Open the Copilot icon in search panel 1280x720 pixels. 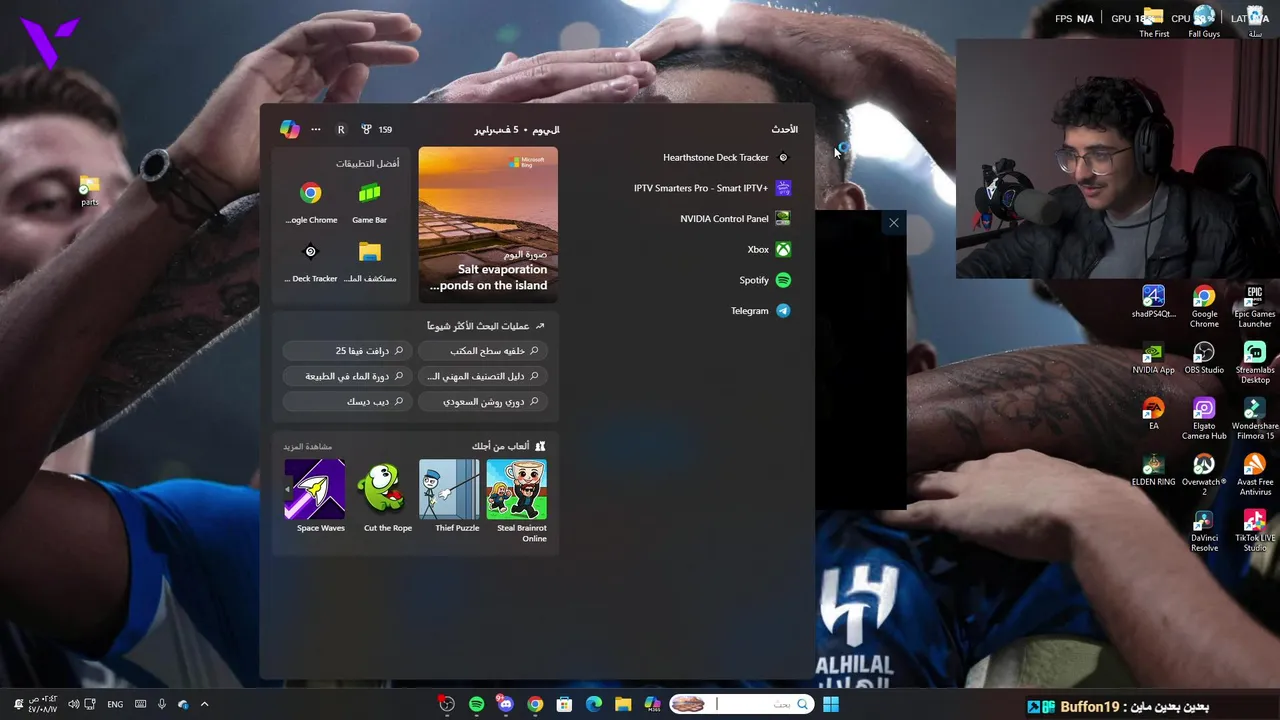(289, 129)
